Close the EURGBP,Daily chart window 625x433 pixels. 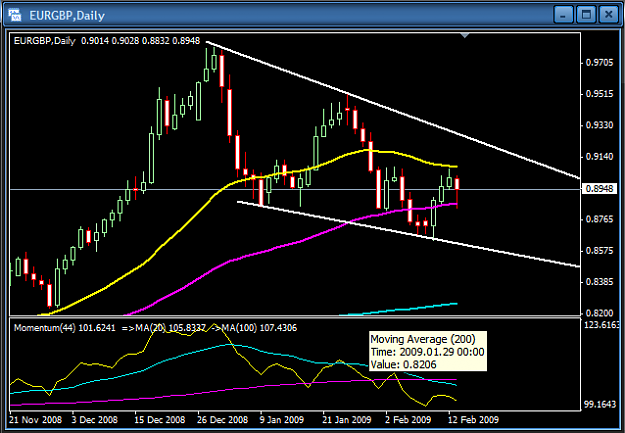pyautogui.click(x=609, y=15)
